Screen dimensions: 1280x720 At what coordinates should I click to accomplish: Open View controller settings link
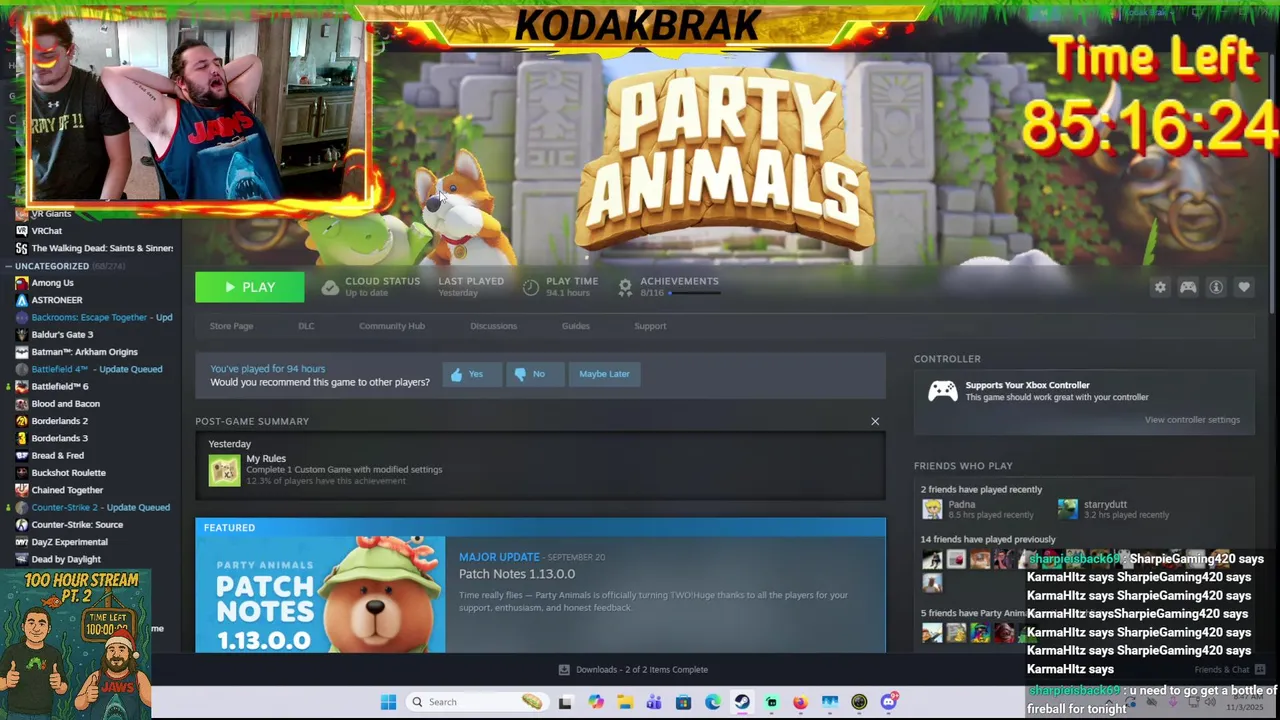pos(1192,420)
